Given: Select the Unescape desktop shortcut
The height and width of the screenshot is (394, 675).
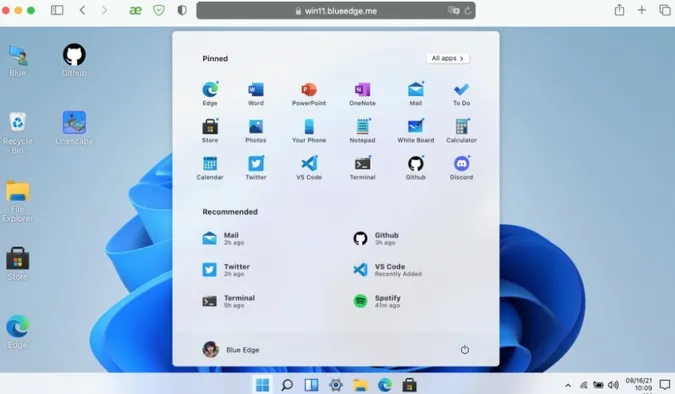Looking at the screenshot, I should (74, 128).
